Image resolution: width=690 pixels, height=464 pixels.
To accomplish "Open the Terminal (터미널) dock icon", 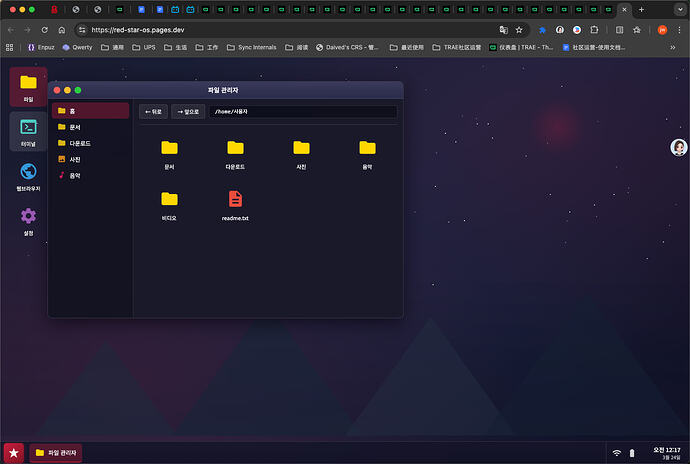I will [28, 132].
